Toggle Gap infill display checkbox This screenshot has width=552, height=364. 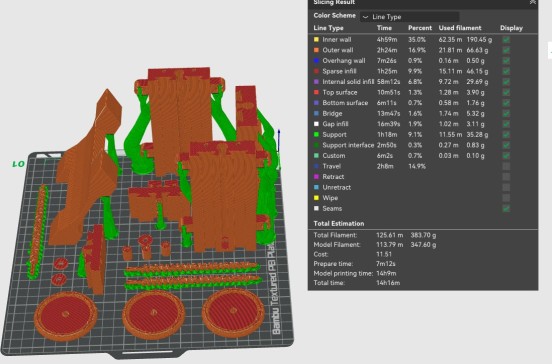click(x=506, y=124)
